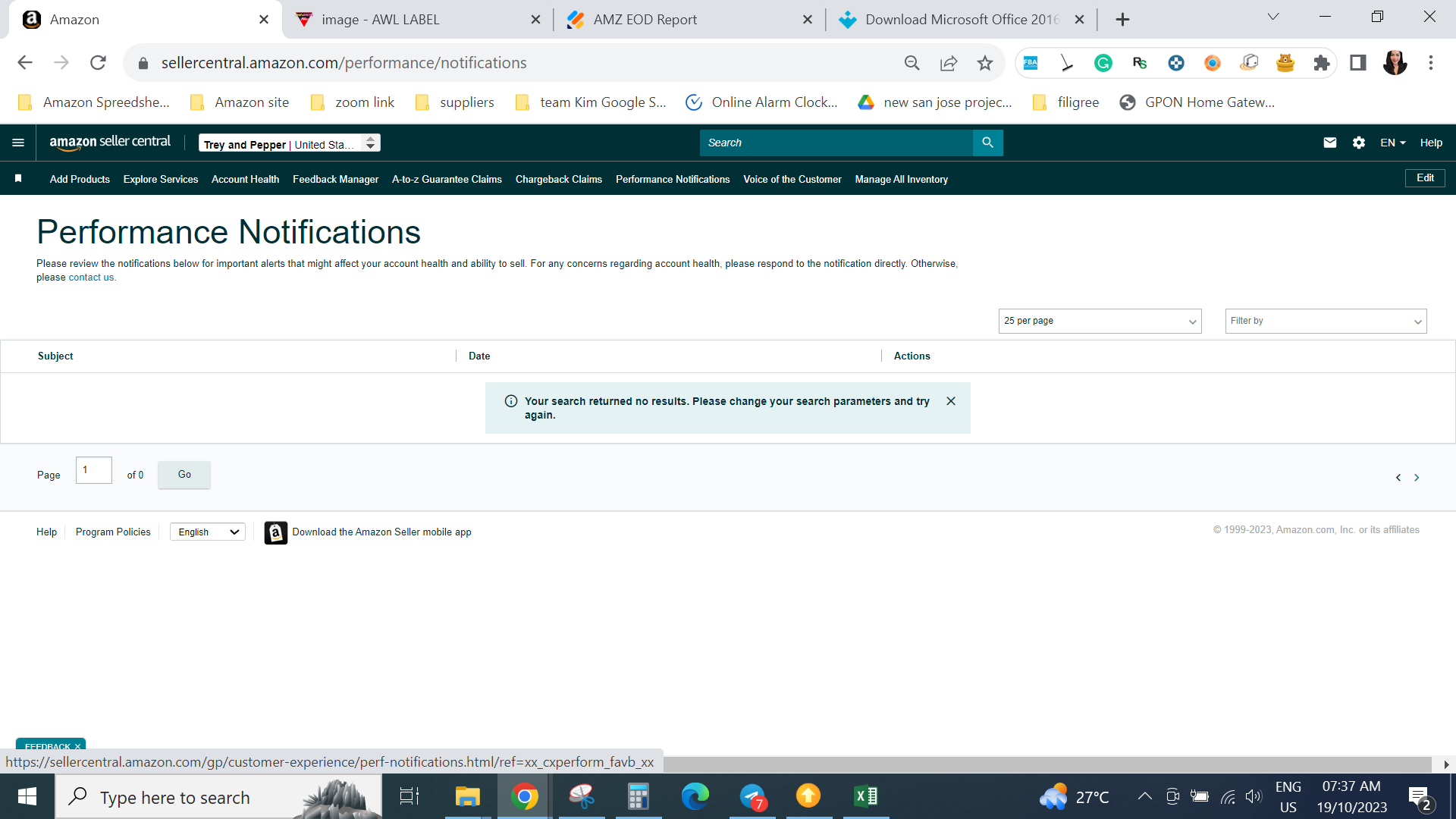Click the Amazon Seller Central logo
1456x819 pixels.
pos(110,143)
